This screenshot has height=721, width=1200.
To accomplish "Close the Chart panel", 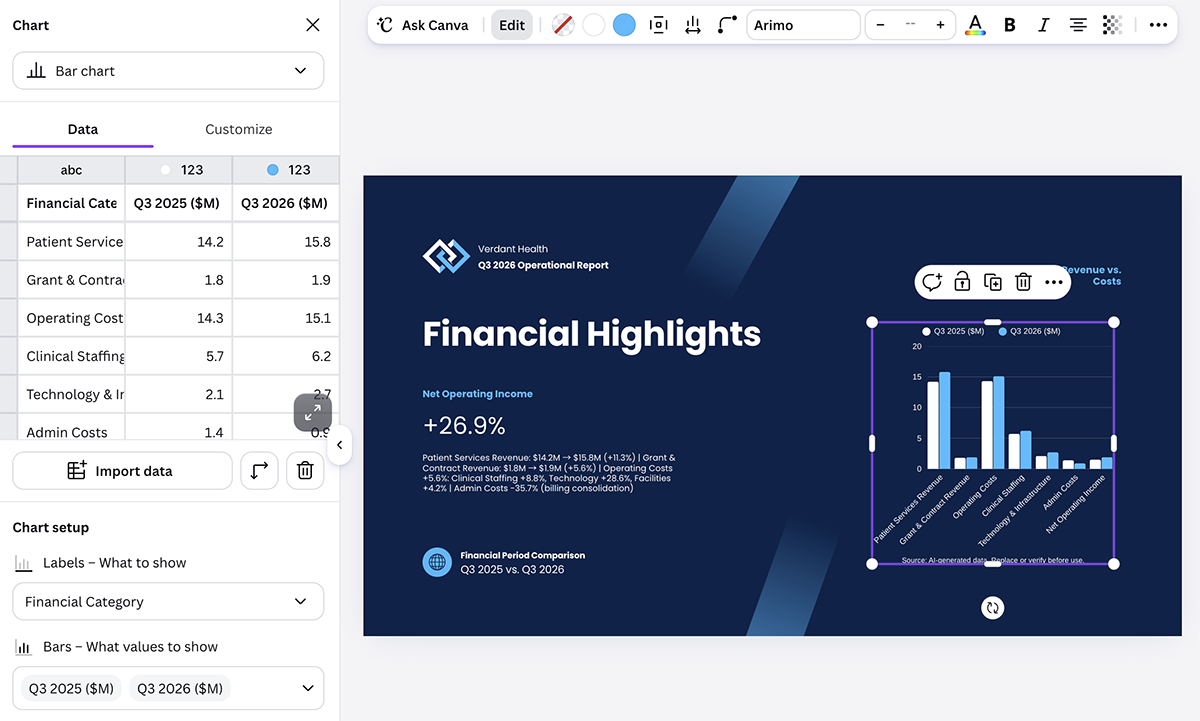I will 313,25.
